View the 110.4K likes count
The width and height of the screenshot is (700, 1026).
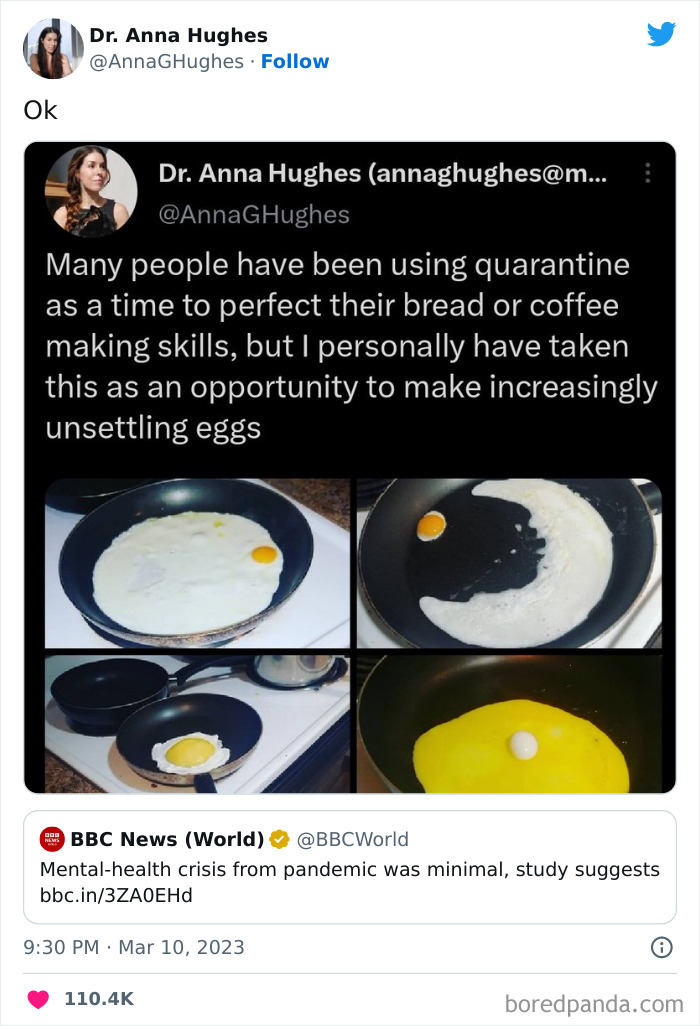click(x=99, y=999)
